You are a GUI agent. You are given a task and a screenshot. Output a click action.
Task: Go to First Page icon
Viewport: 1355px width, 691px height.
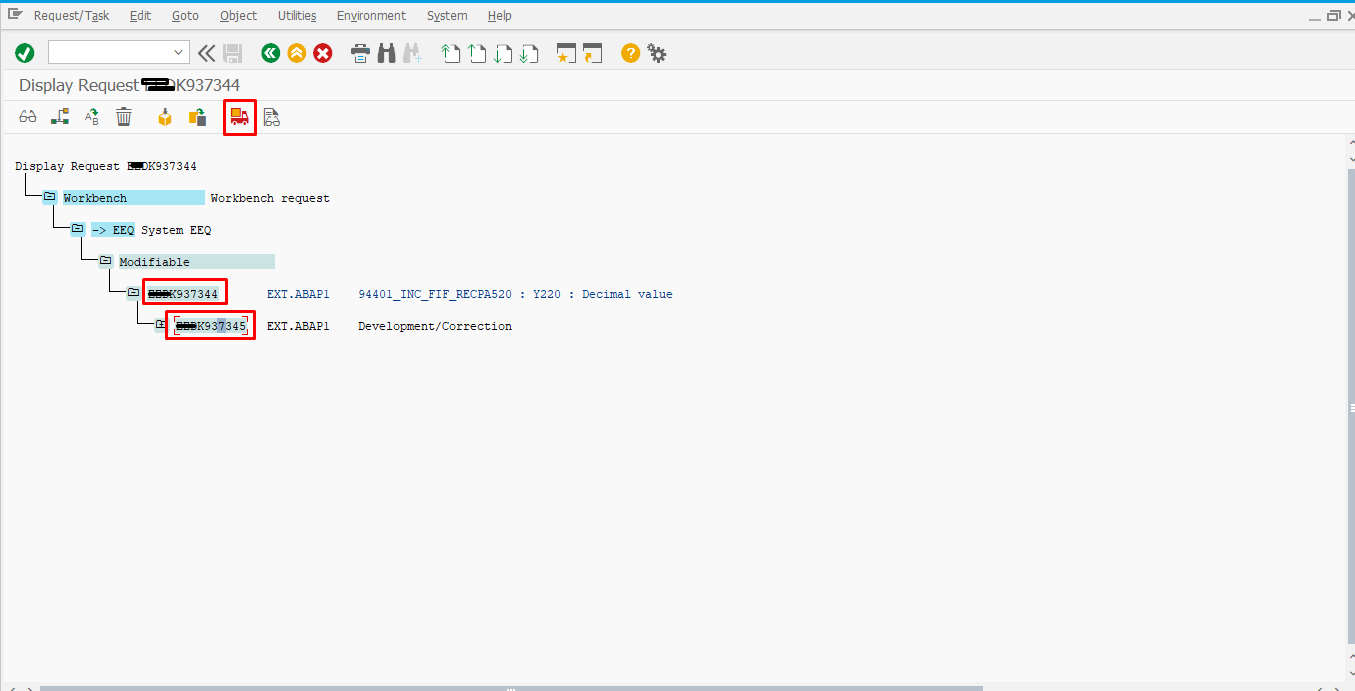pos(451,53)
